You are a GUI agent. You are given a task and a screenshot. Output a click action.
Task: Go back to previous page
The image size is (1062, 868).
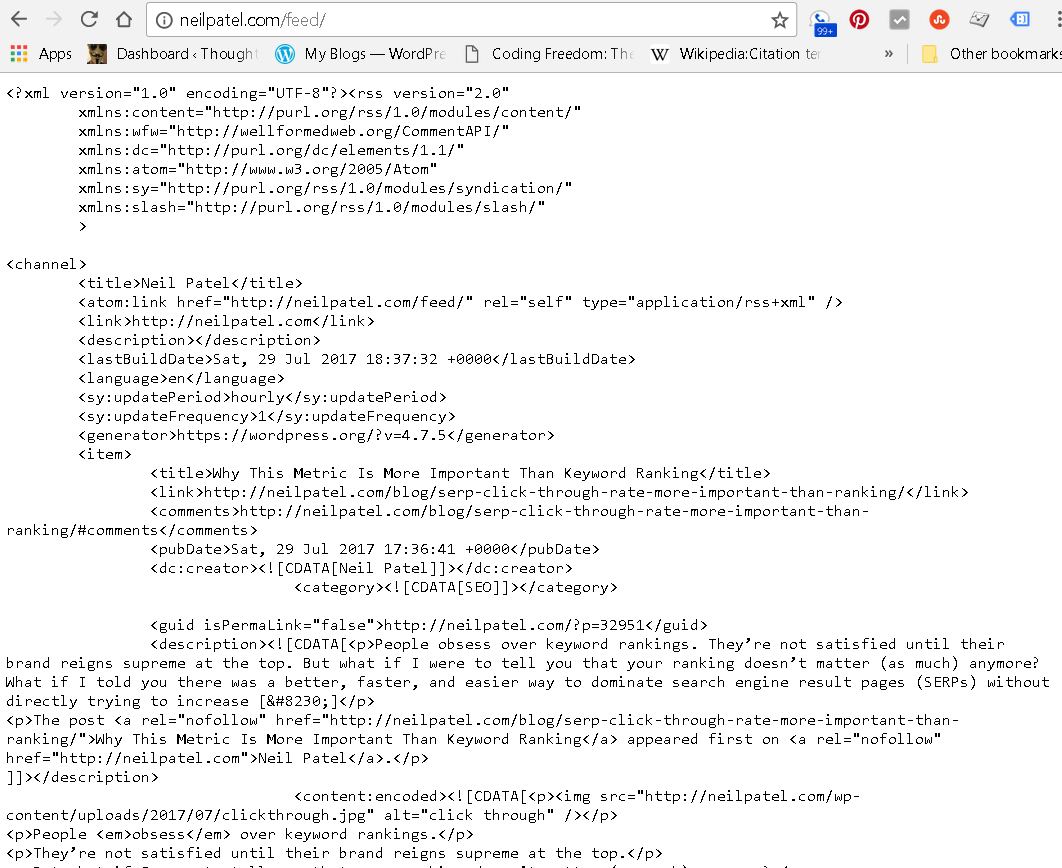click(x=19, y=20)
